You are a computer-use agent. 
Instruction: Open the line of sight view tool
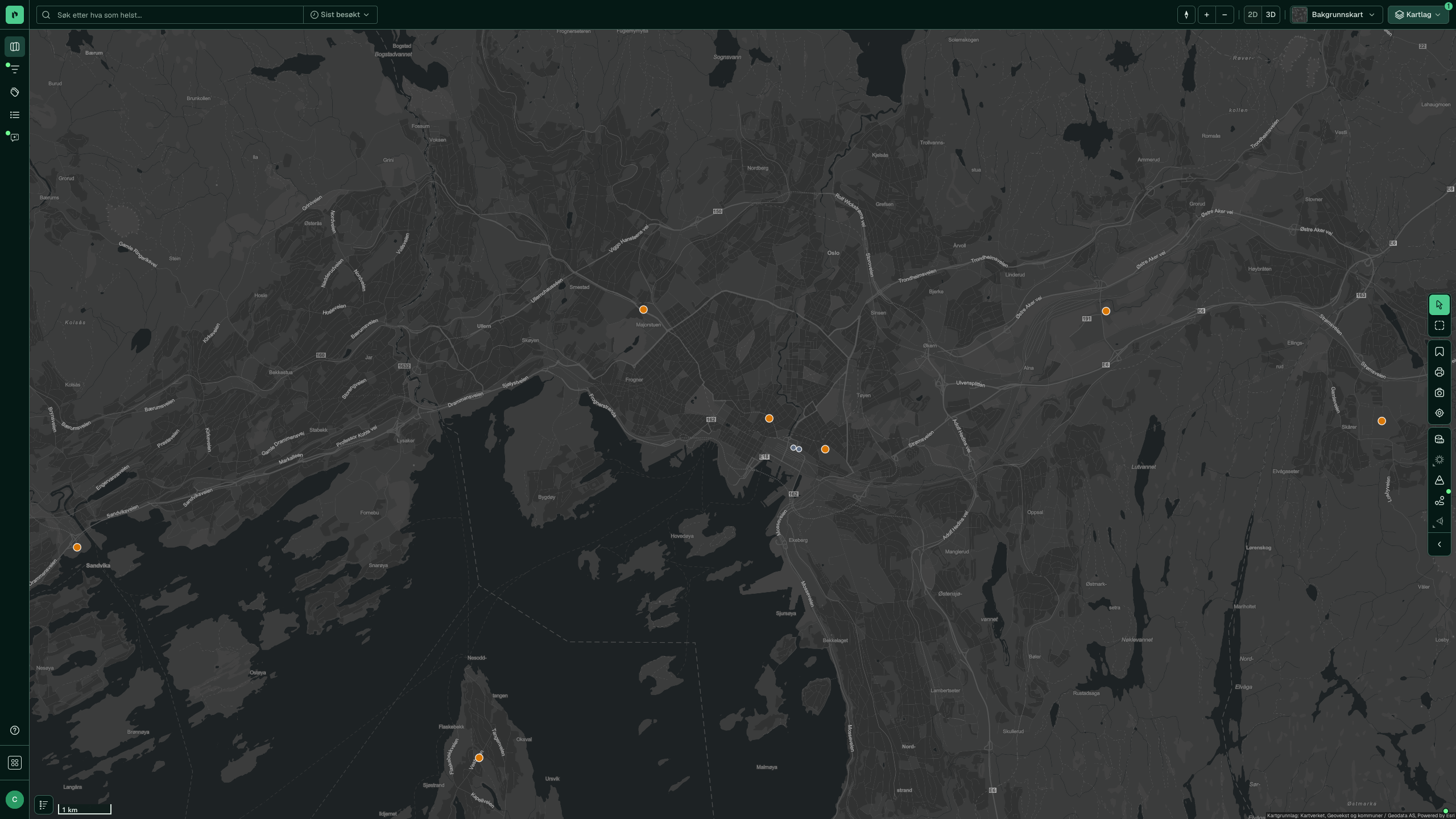pyautogui.click(x=1440, y=522)
